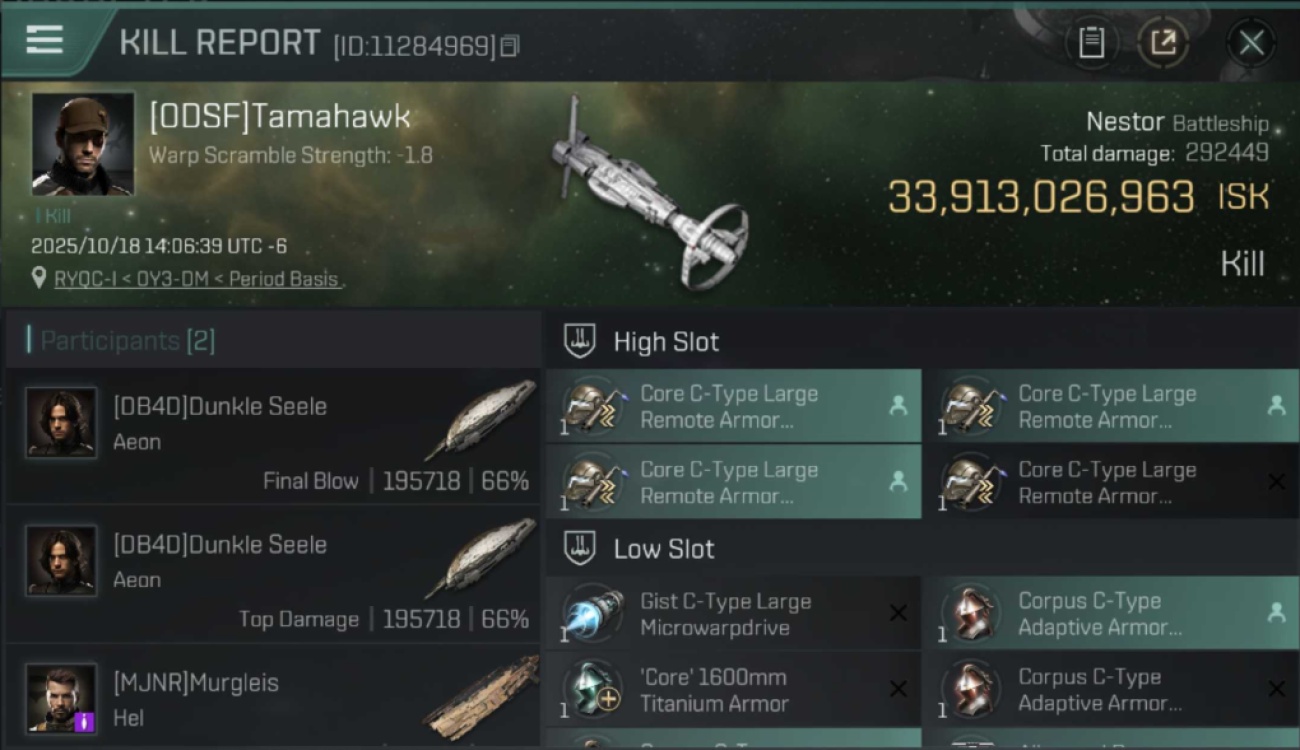Click the High Slot section icon
1300x750 pixels.
point(580,341)
